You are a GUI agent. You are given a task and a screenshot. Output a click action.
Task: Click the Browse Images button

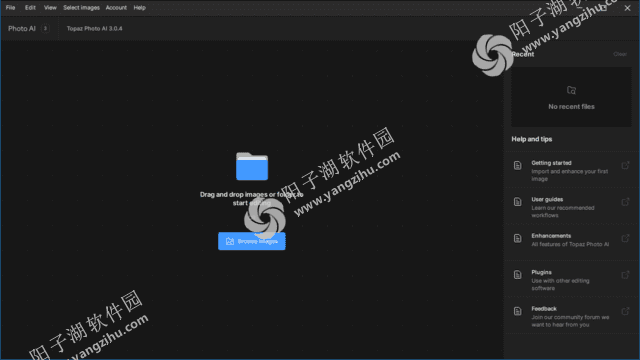pos(252,241)
